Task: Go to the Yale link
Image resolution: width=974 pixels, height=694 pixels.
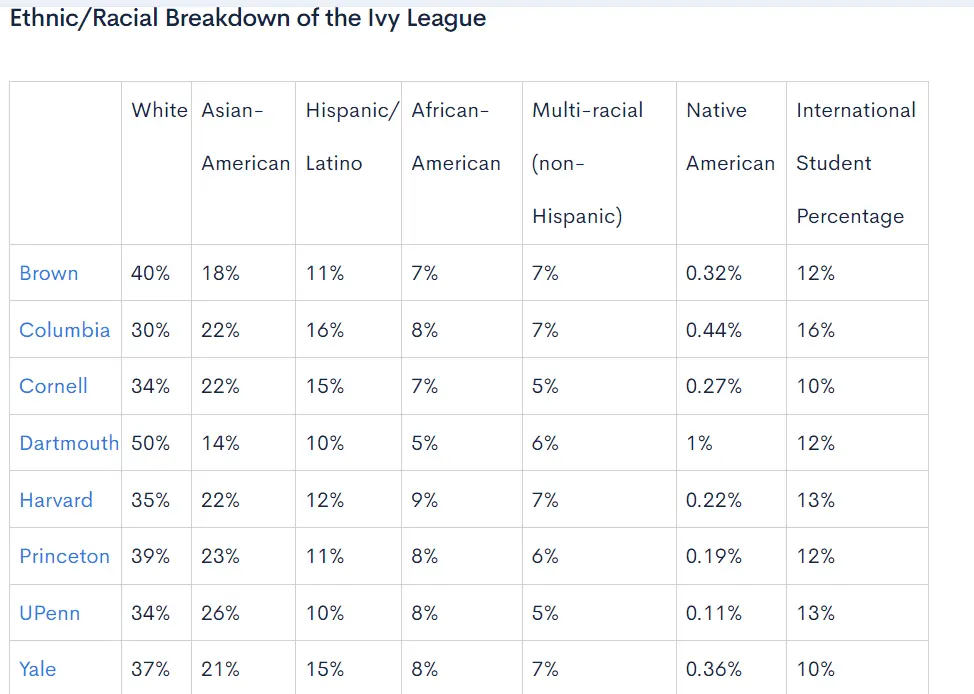Action: coord(38,669)
